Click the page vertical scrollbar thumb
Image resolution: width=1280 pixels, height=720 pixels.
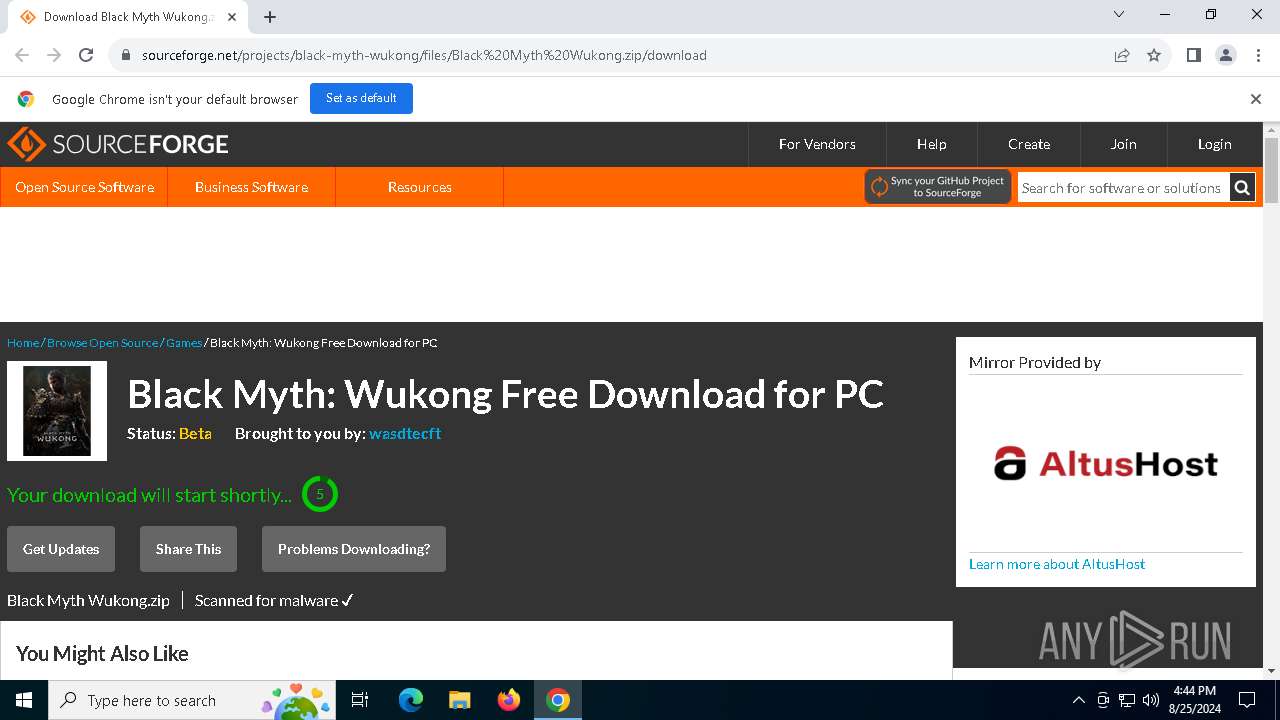(1272, 170)
